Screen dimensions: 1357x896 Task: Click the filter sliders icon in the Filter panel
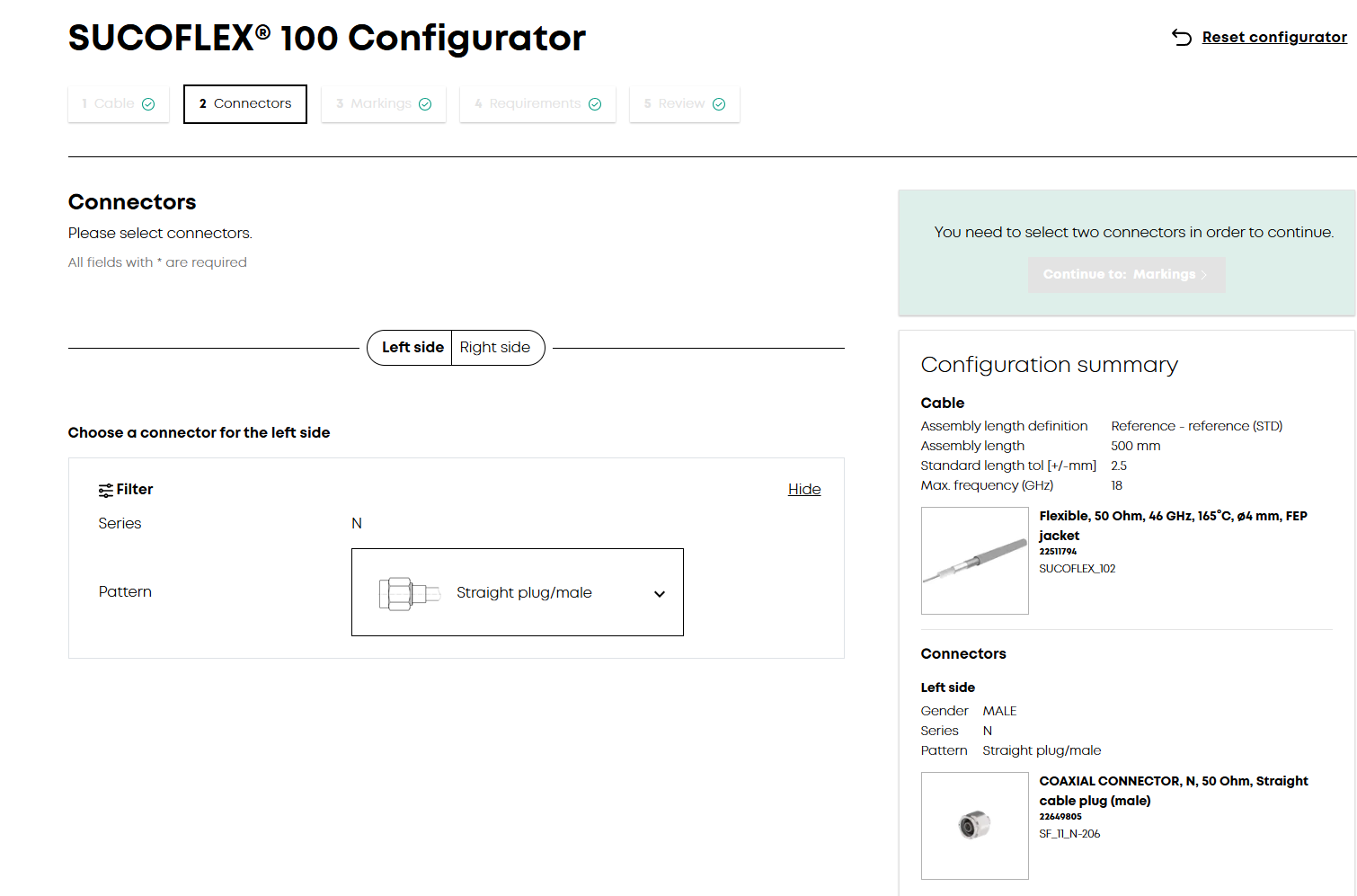(105, 489)
